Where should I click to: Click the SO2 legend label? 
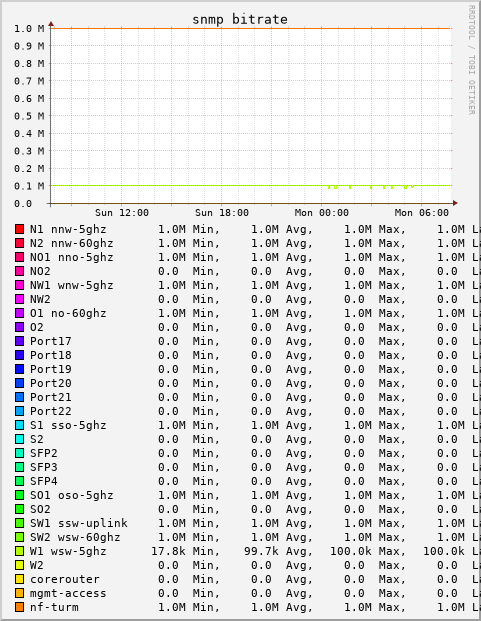[40, 509]
